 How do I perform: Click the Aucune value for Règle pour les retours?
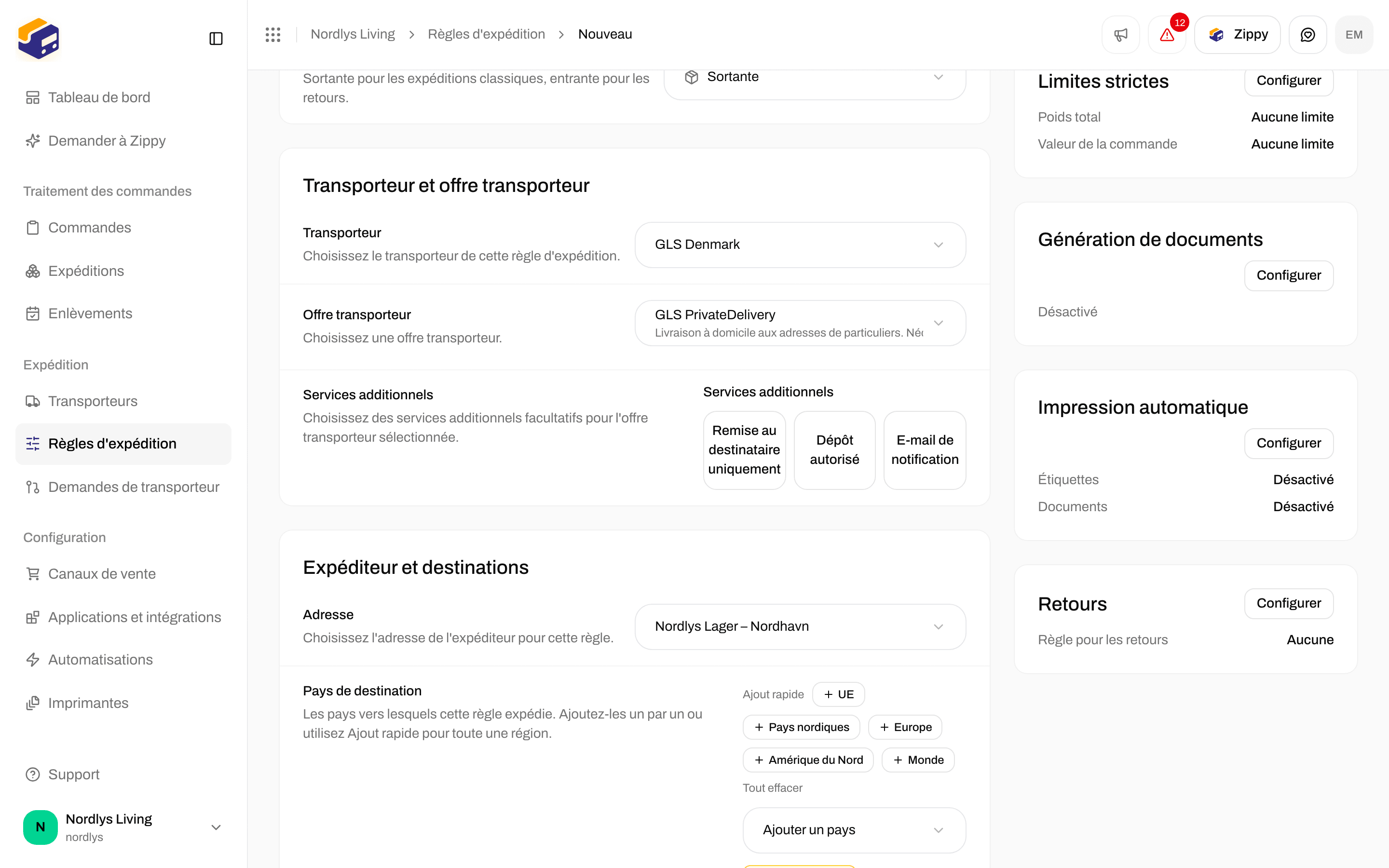click(x=1310, y=640)
